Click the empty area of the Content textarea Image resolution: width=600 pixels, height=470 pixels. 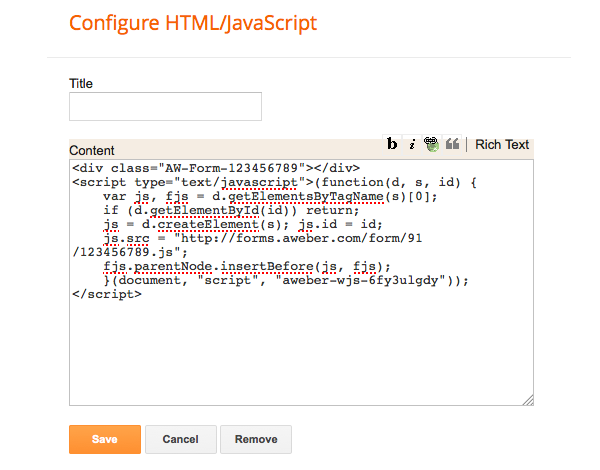[300, 350]
